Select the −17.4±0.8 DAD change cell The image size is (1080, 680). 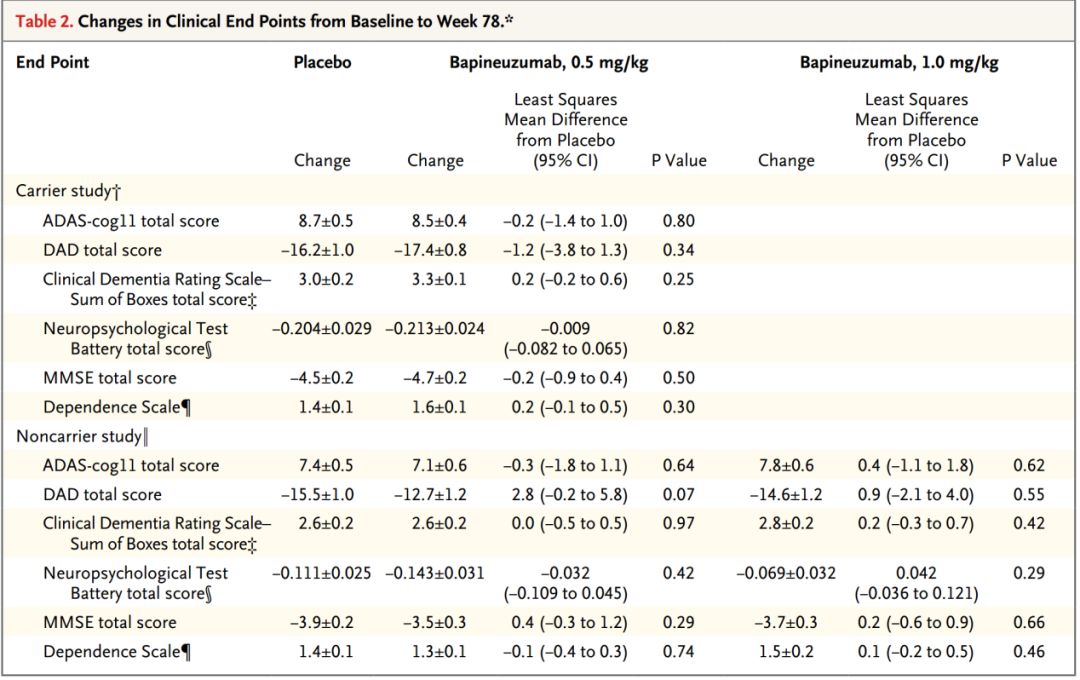435,250
